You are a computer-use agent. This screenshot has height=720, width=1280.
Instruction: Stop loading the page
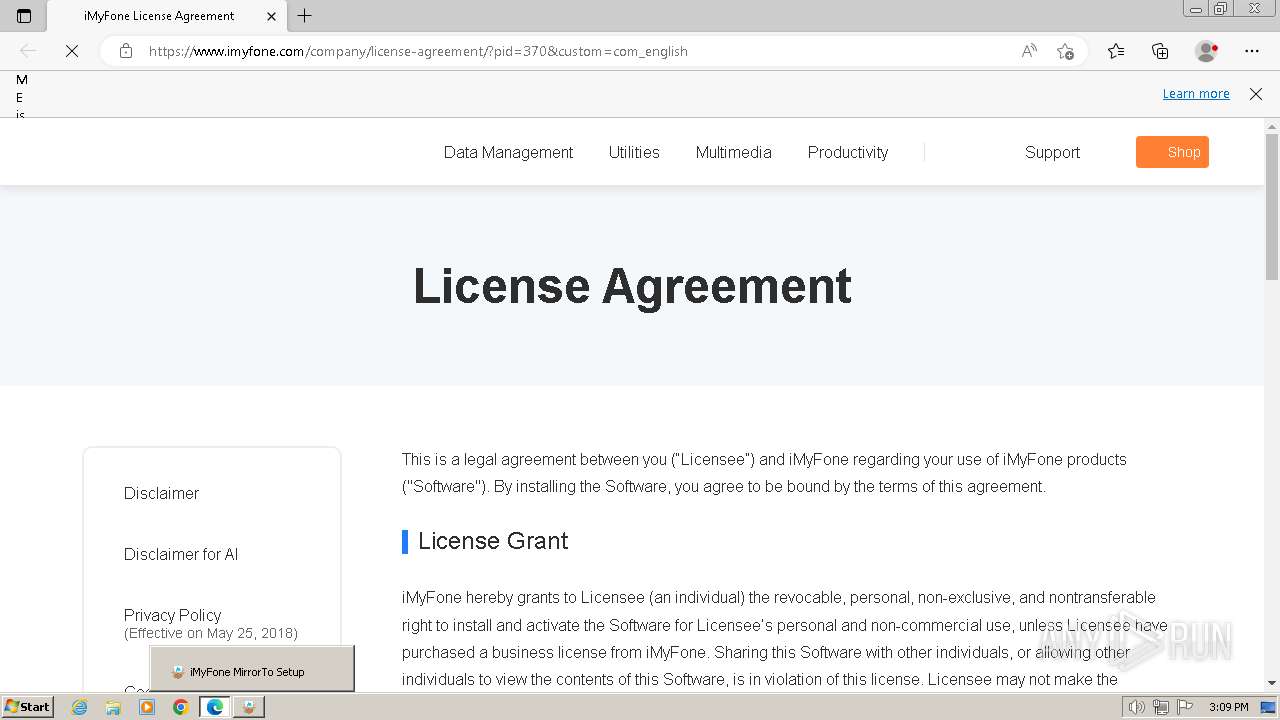click(x=72, y=51)
